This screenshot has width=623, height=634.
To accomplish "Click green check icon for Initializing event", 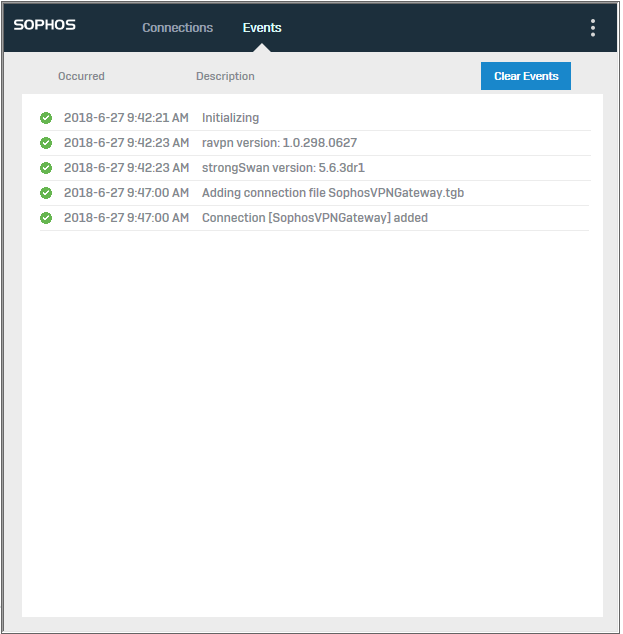I will click(46, 118).
